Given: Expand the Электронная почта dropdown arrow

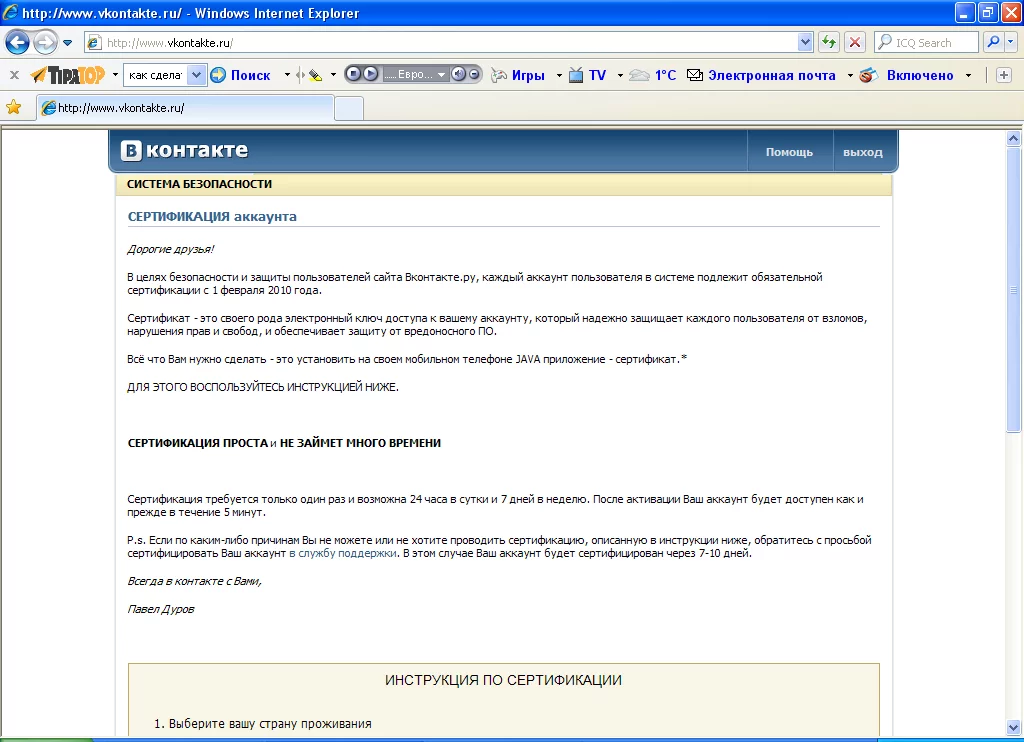Looking at the screenshot, I should [850, 75].
